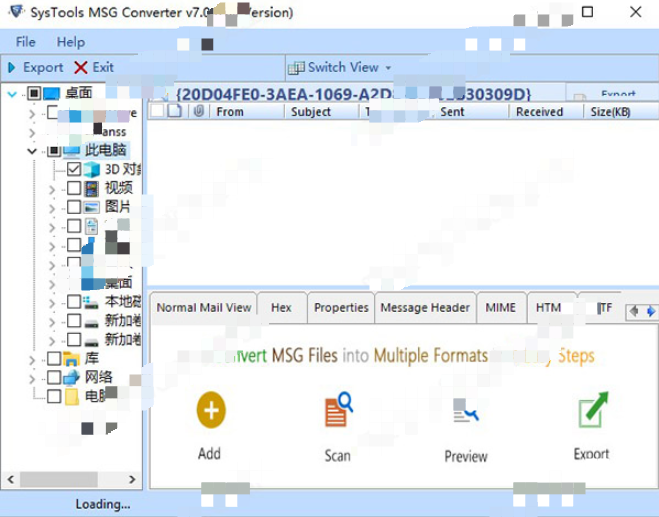Switch to the Hex tab
Viewport: 659px width, 517px height.
pos(281,308)
